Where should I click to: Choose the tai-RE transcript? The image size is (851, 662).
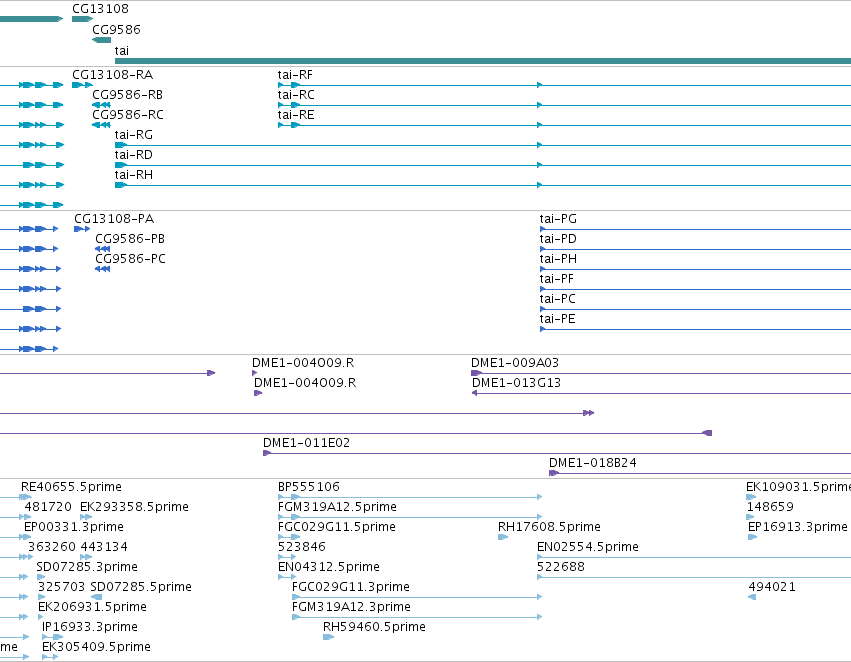click(296, 114)
